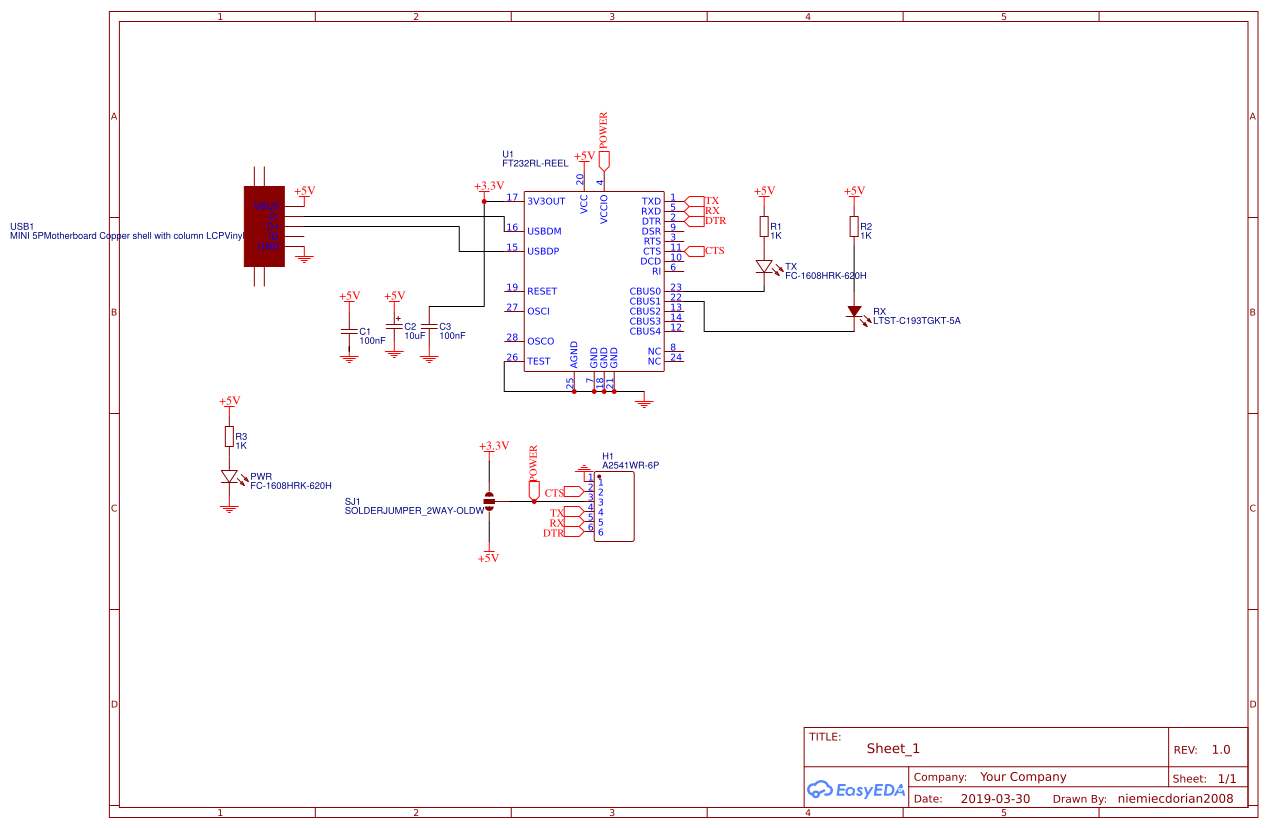Screen dimensions: 1268x828
Task: Click the PWR LED symbol near R3
Action: 228,477
